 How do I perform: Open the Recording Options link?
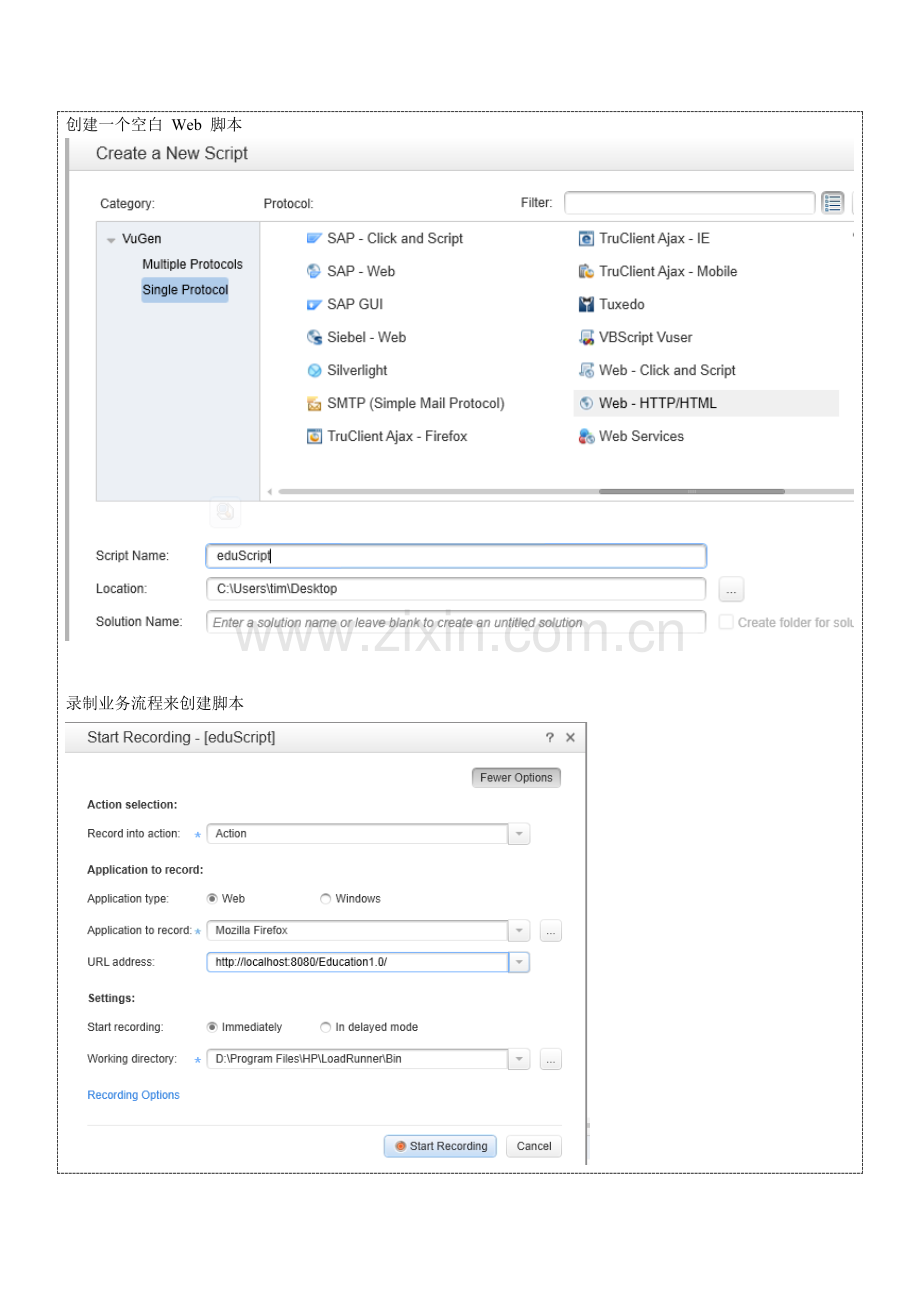click(x=133, y=1094)
